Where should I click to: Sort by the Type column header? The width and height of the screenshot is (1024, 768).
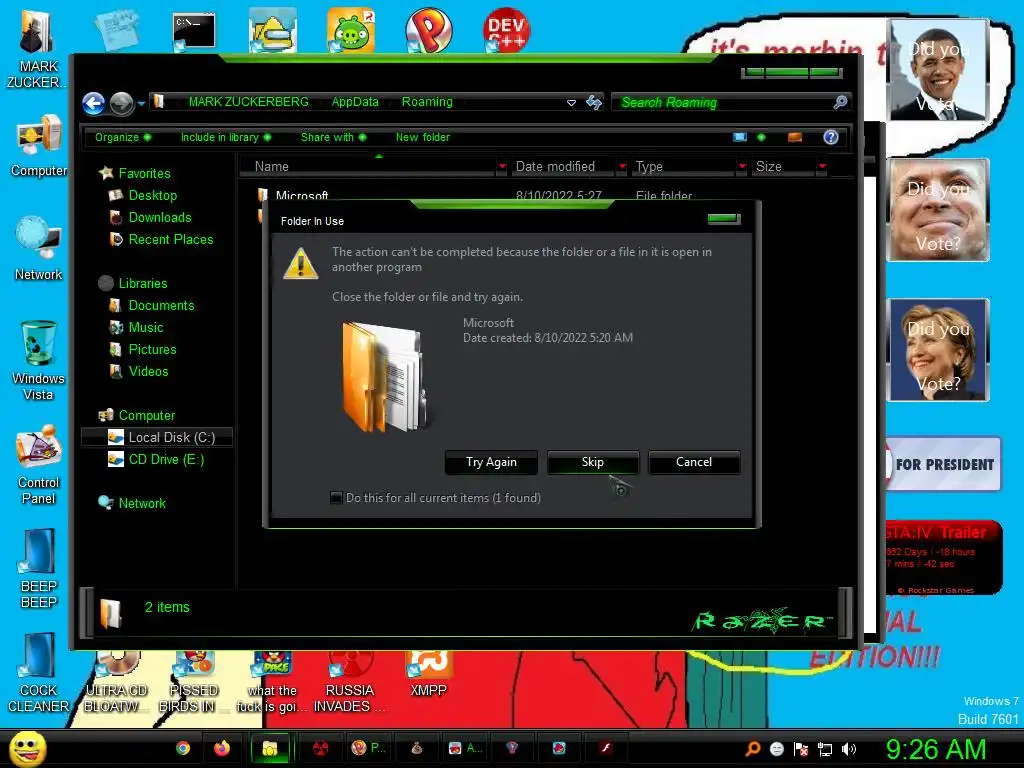[x=682, y=167]
